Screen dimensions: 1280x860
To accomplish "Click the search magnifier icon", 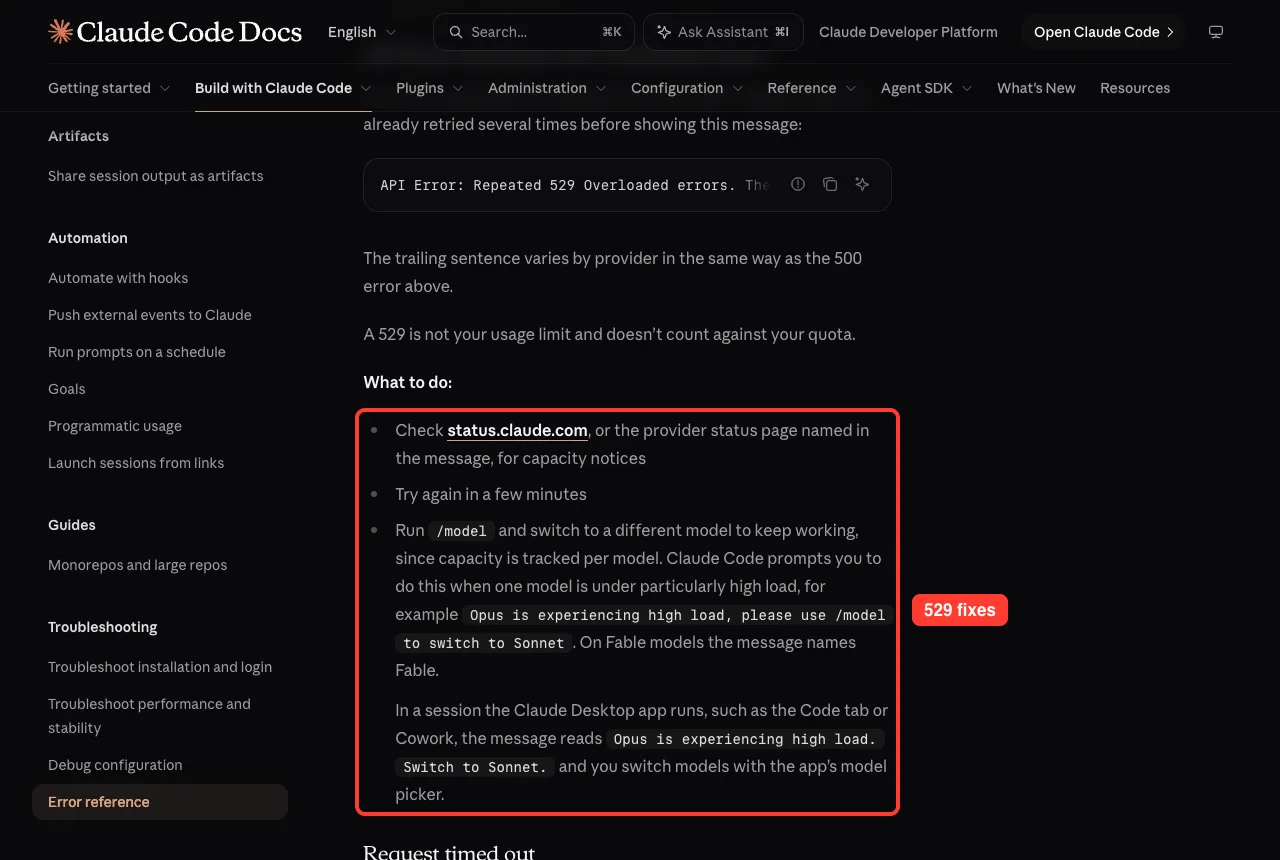I will [456, 32].
